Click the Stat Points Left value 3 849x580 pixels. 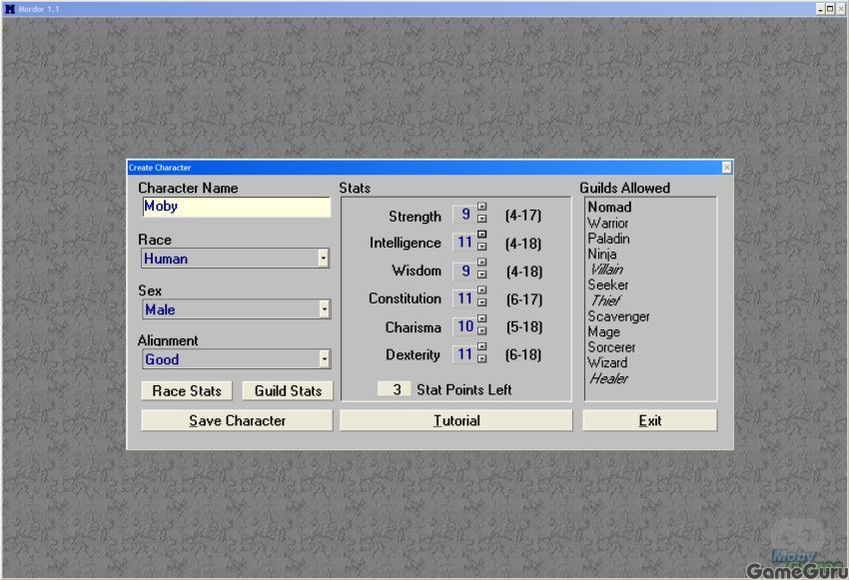point(394,389)
